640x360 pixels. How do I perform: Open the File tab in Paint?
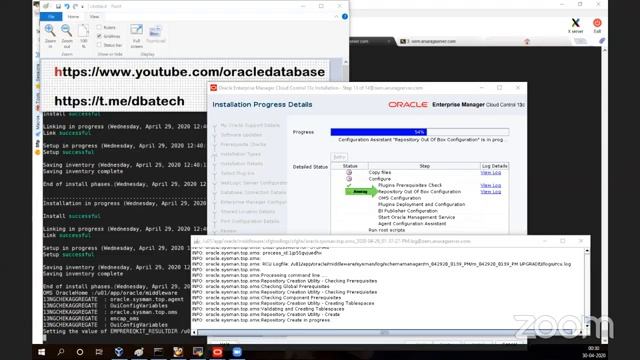coord(51,16)
